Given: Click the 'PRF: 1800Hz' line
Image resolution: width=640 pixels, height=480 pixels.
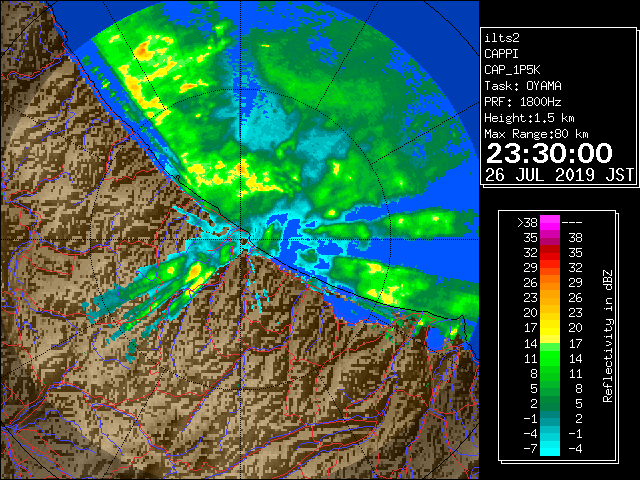Looking at the screenshot, I should coord(523,102).
